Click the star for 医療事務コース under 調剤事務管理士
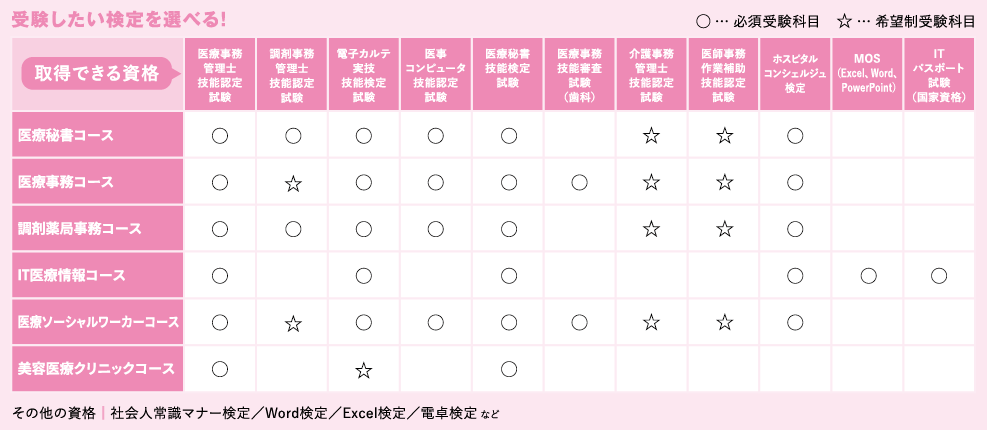987x430 pixels. [x=292, y=183]
